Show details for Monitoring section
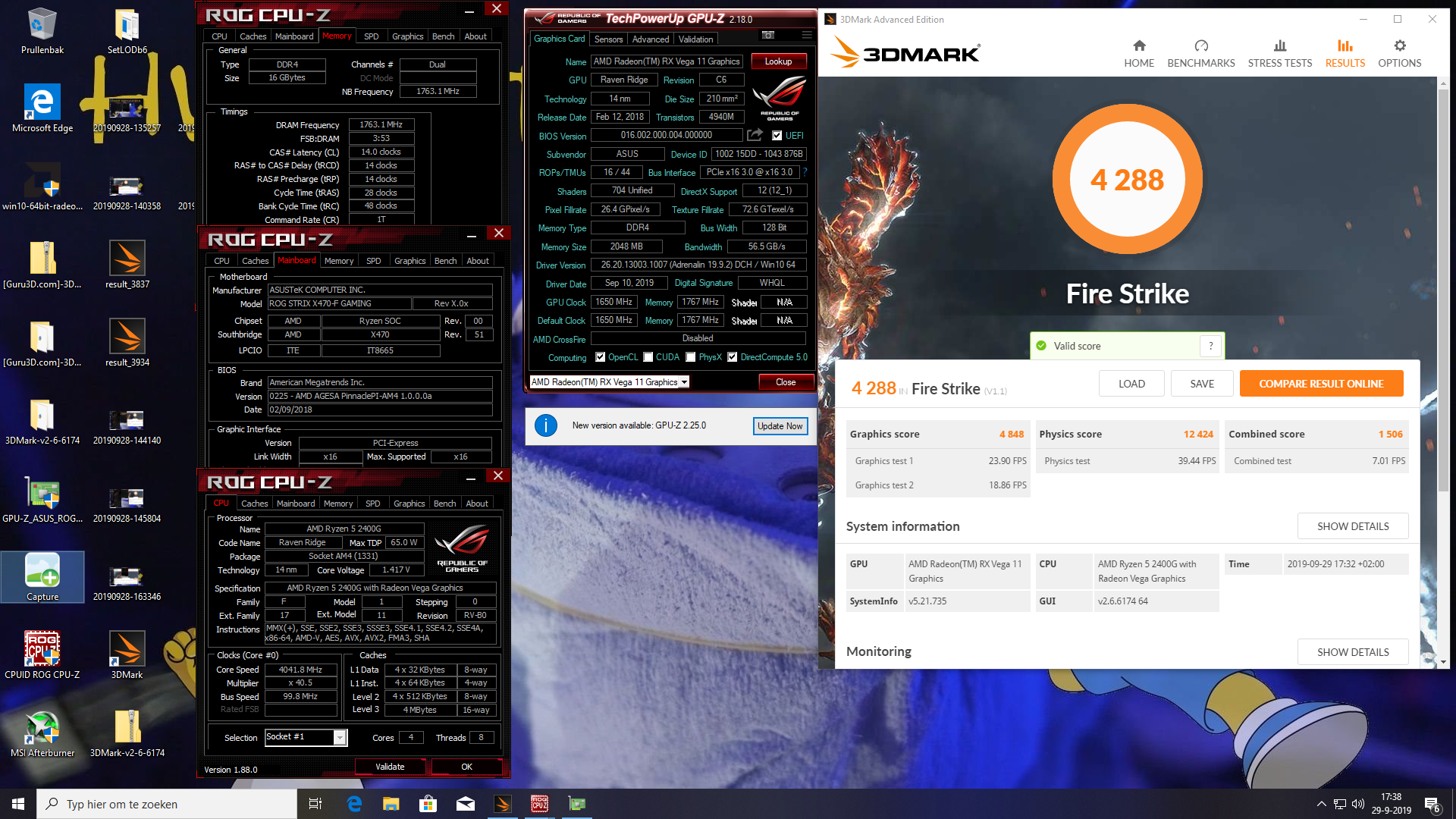Viewport: 1456px width, 819px height. click(x=1353, y=652)
